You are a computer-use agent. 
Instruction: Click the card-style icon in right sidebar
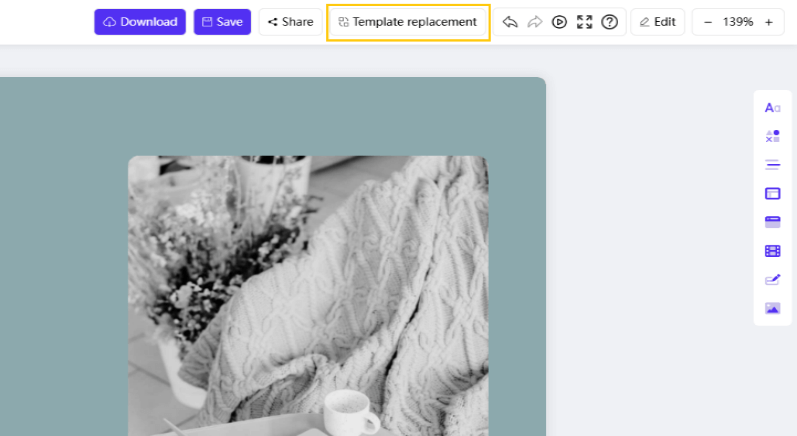pos(772,222)
